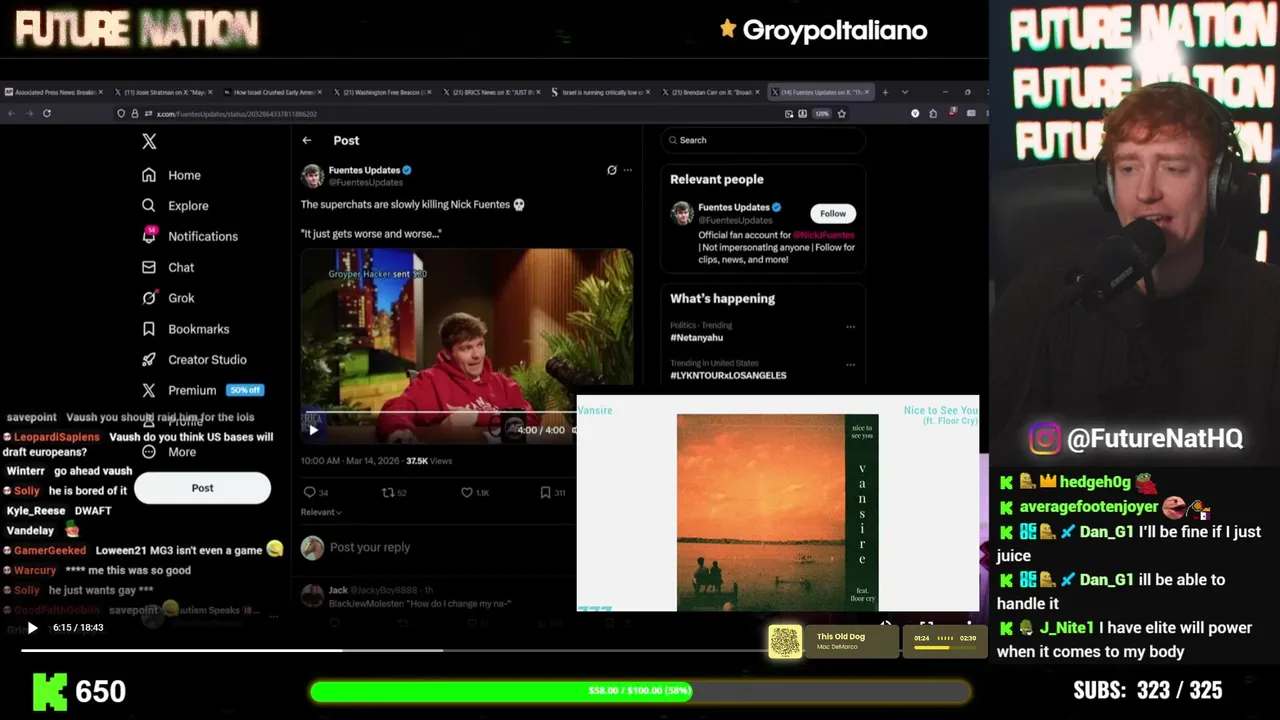Open the More menu in the sidebar

[x=169, y=452]
